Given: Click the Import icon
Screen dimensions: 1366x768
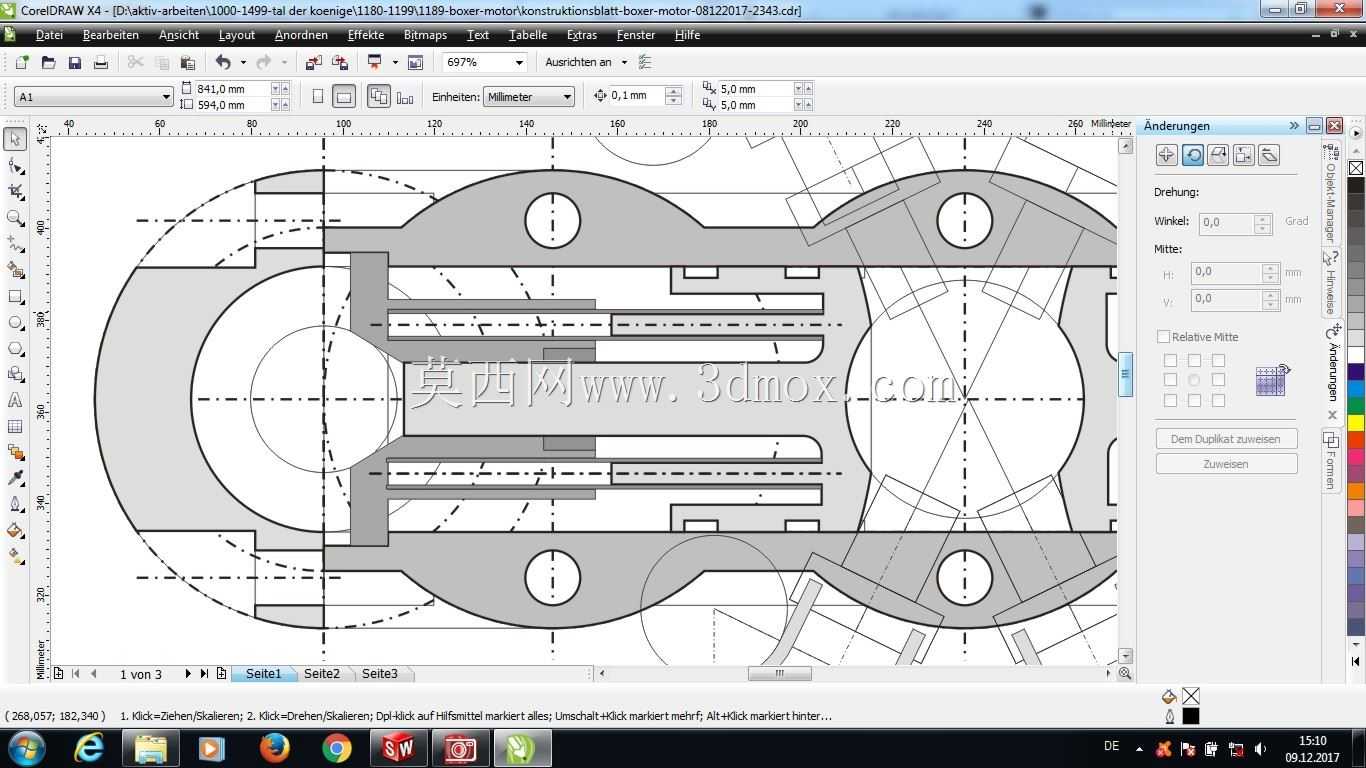Looking at the screenshot, I should point(313,62).
